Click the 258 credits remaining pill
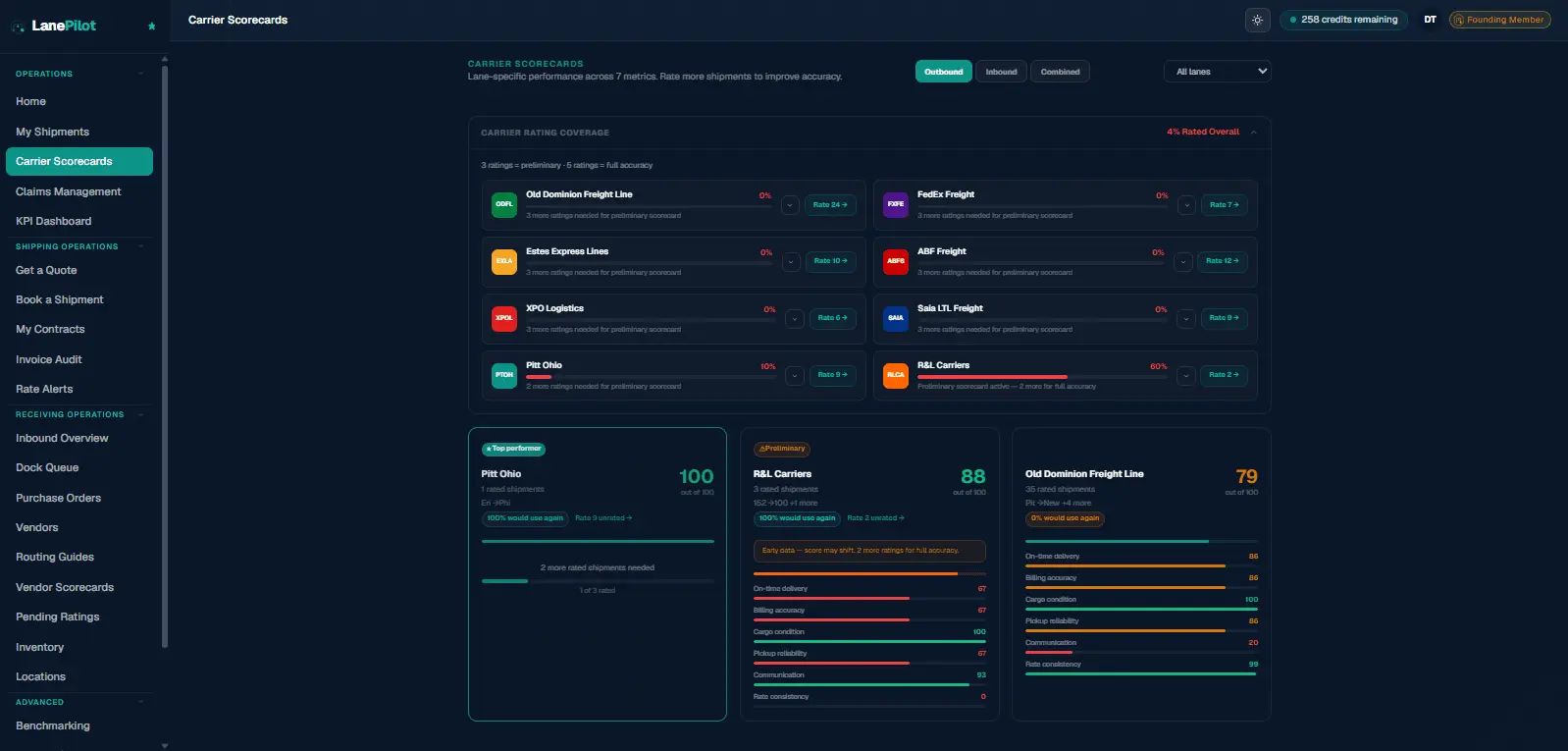 tap(1343, 20)
